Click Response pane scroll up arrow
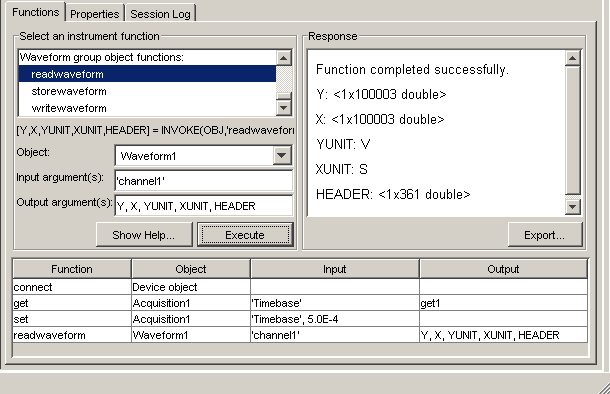This screenshot has width=610, height=394. coord(572,58)
